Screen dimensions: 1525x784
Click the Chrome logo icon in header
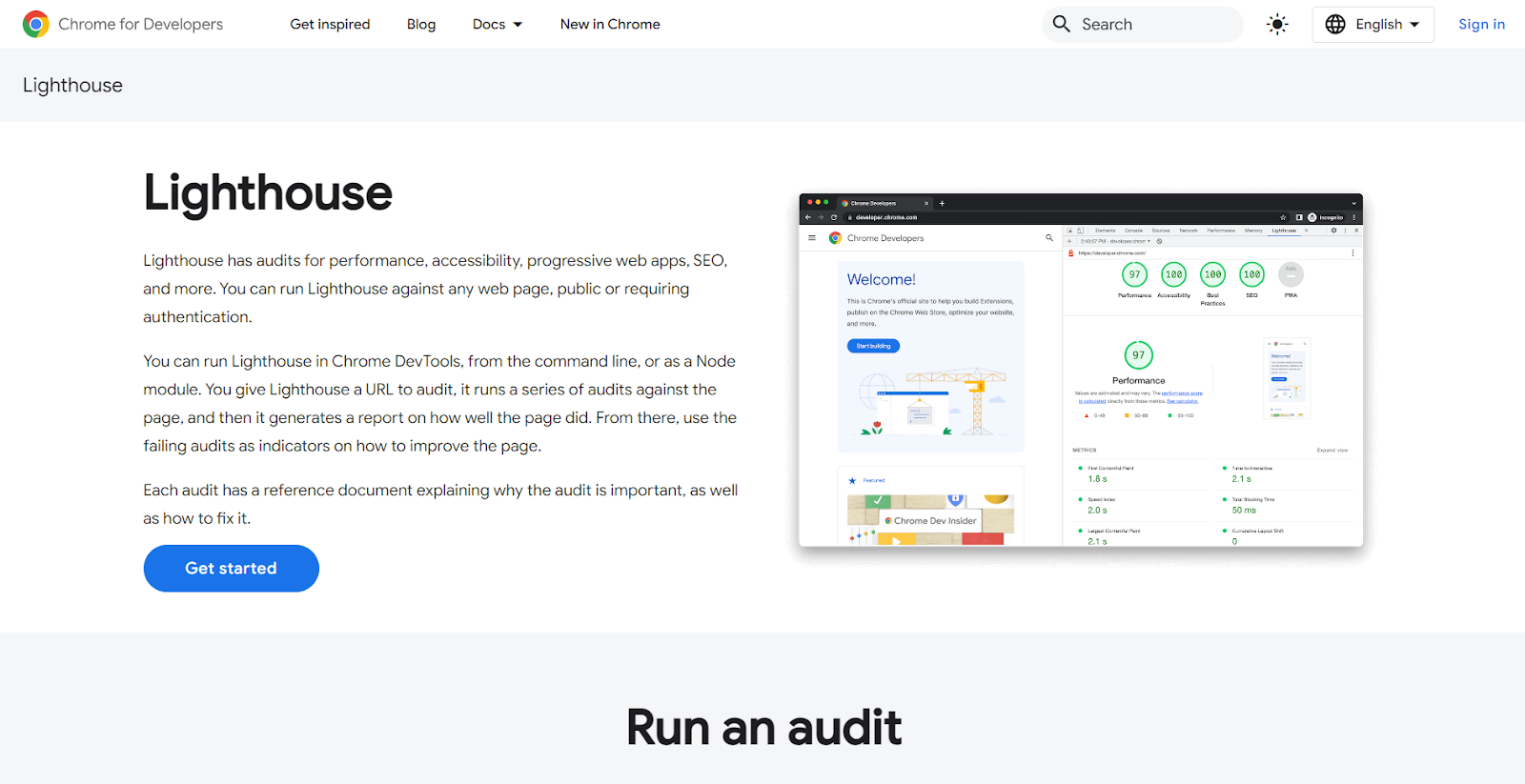point(36,24)
